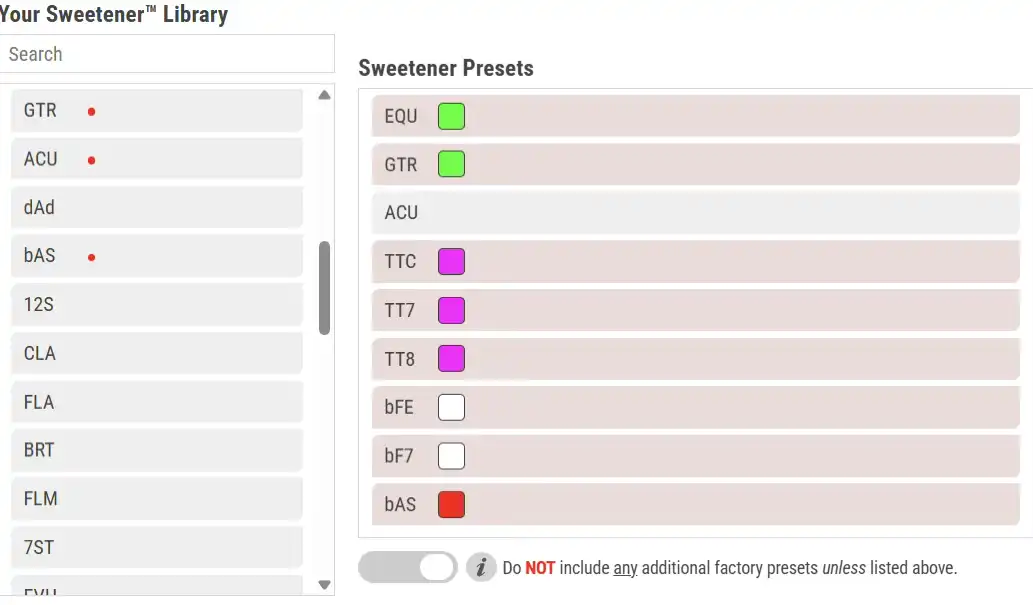Click the green swatch on EQU preset
This screenshot has width=1033, height=605.
click(451, 116)
